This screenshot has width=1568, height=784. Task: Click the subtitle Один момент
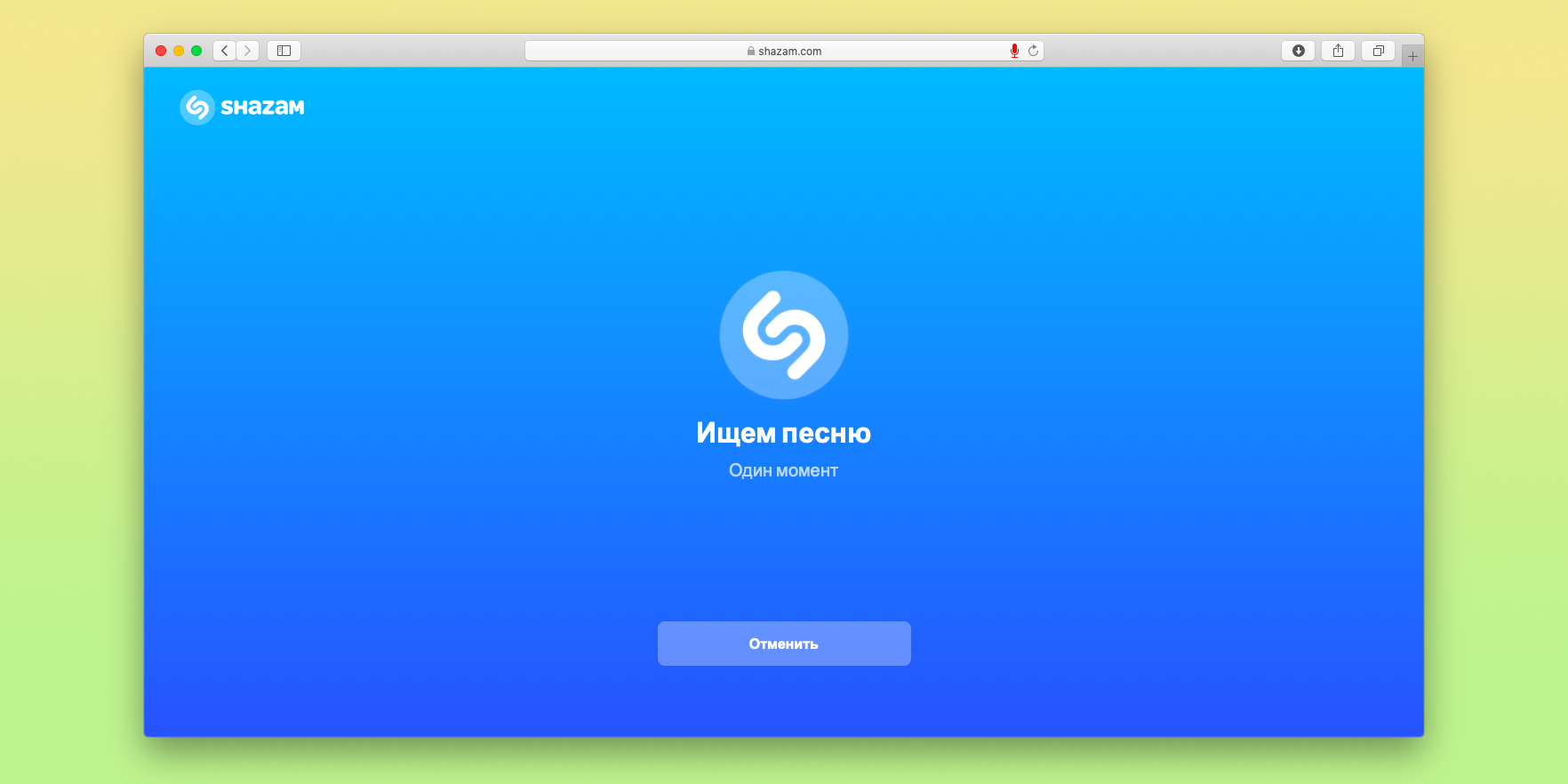pos(784,470)
